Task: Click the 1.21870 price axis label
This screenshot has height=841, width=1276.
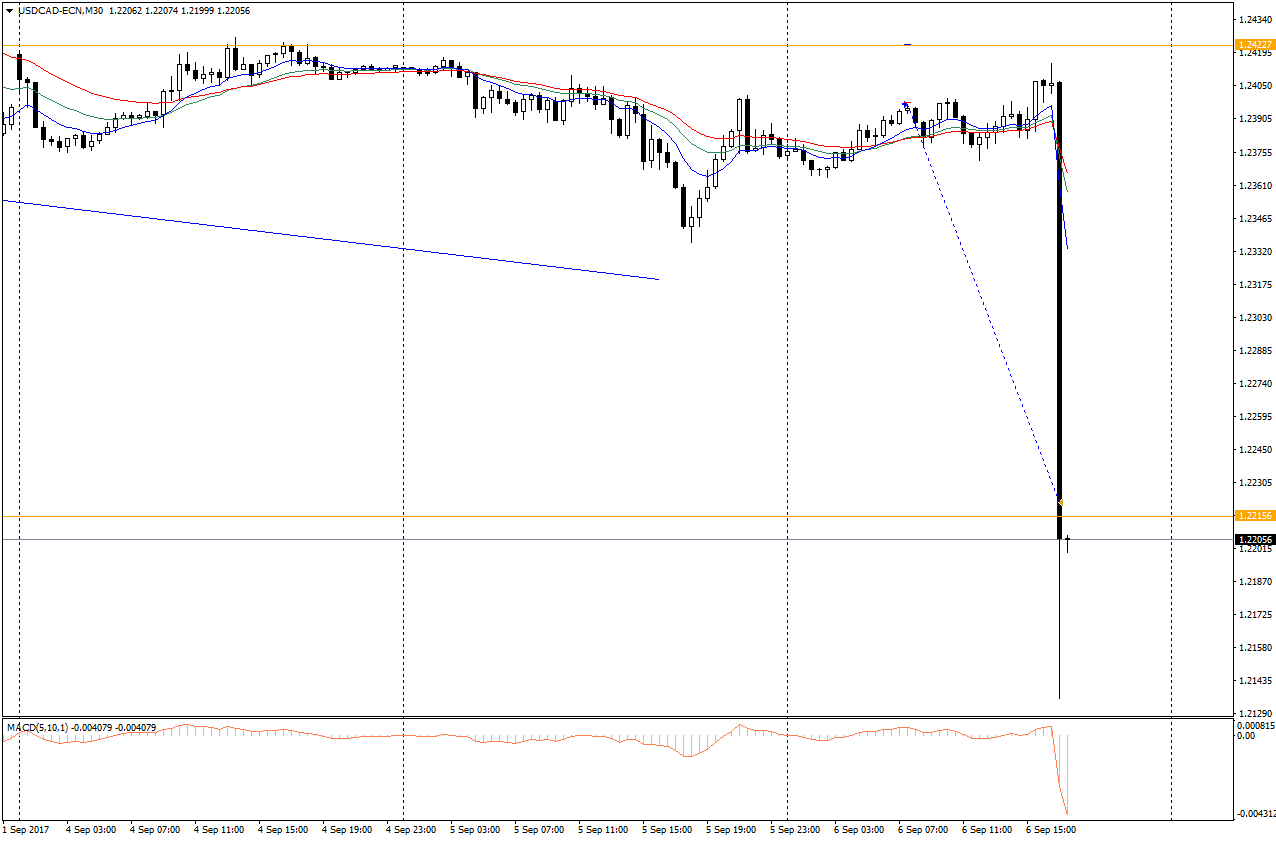Action: point(1255,581)
